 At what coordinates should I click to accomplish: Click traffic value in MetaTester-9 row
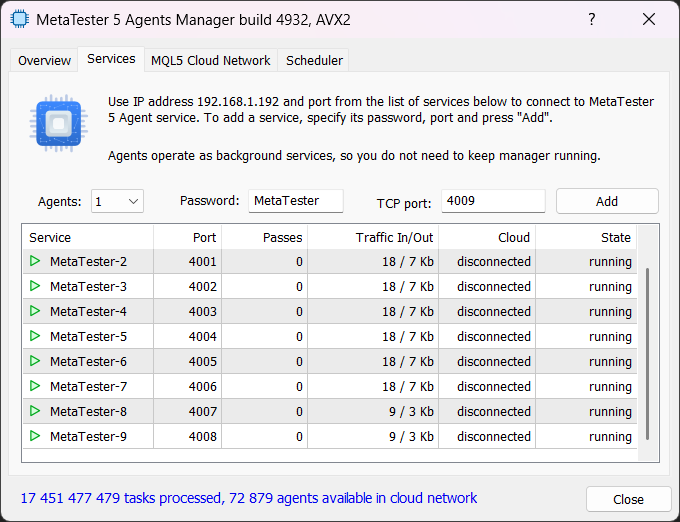pyautogui.click(x=411, y=437)
